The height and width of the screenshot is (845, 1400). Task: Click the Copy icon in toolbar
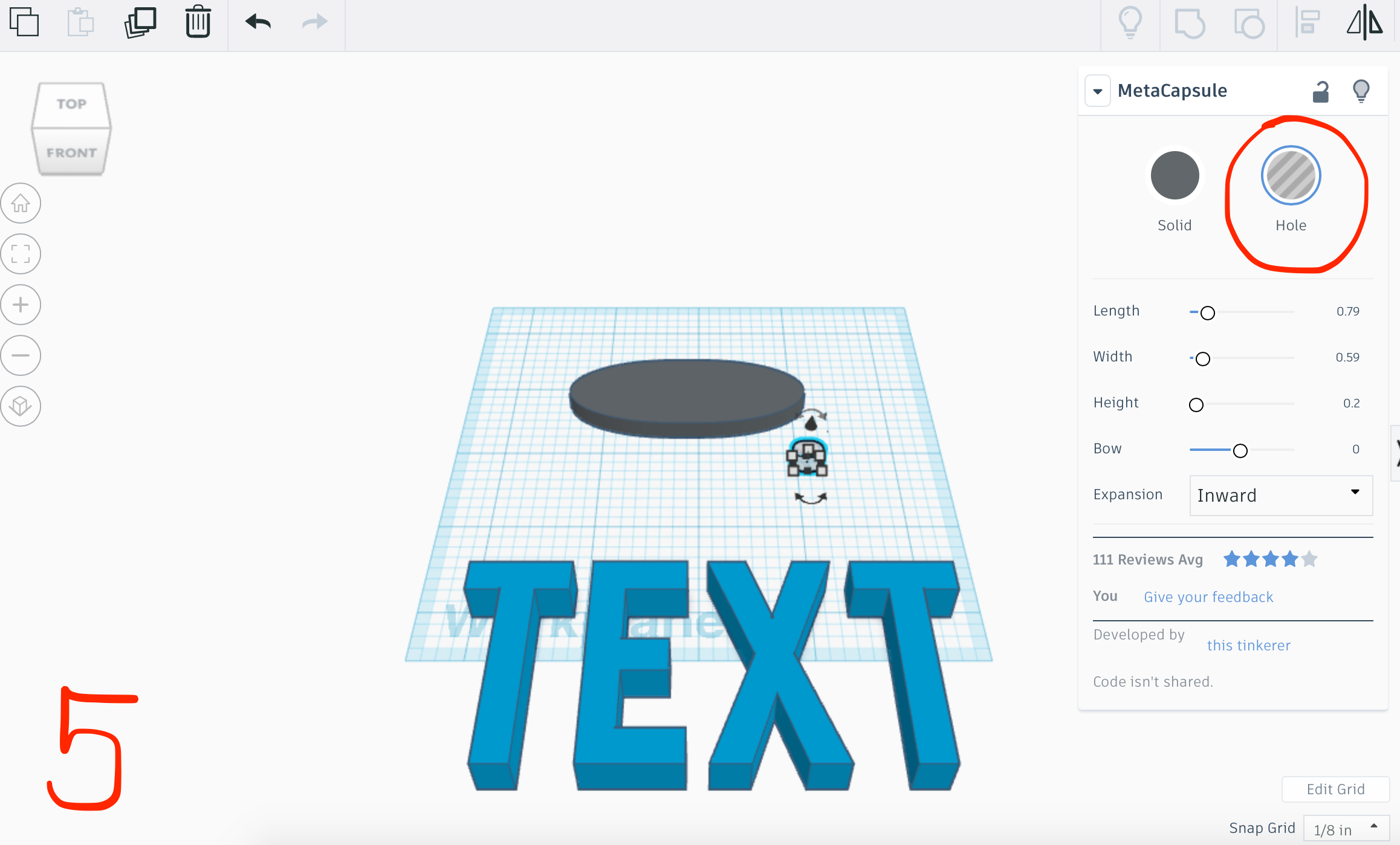tap(24, 23)
